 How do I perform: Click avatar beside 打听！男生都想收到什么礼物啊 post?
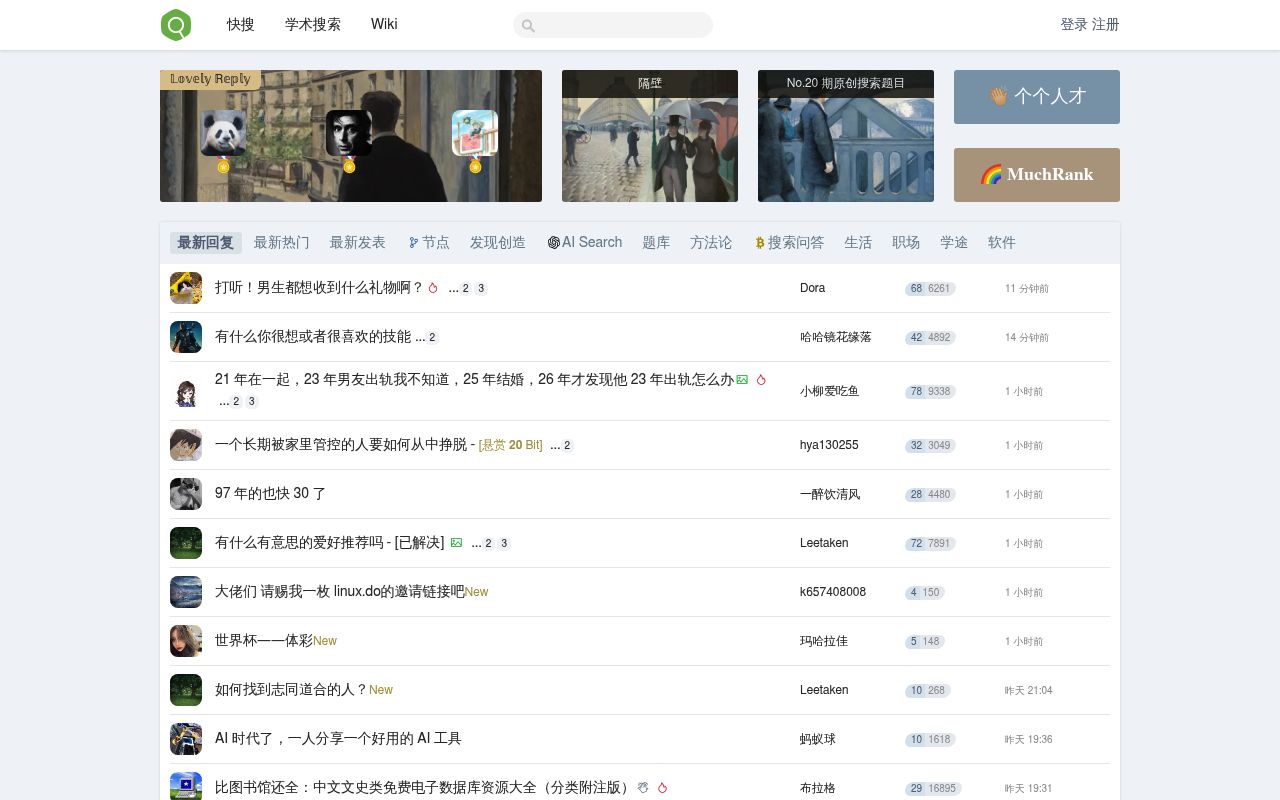(x=186, y=288)
